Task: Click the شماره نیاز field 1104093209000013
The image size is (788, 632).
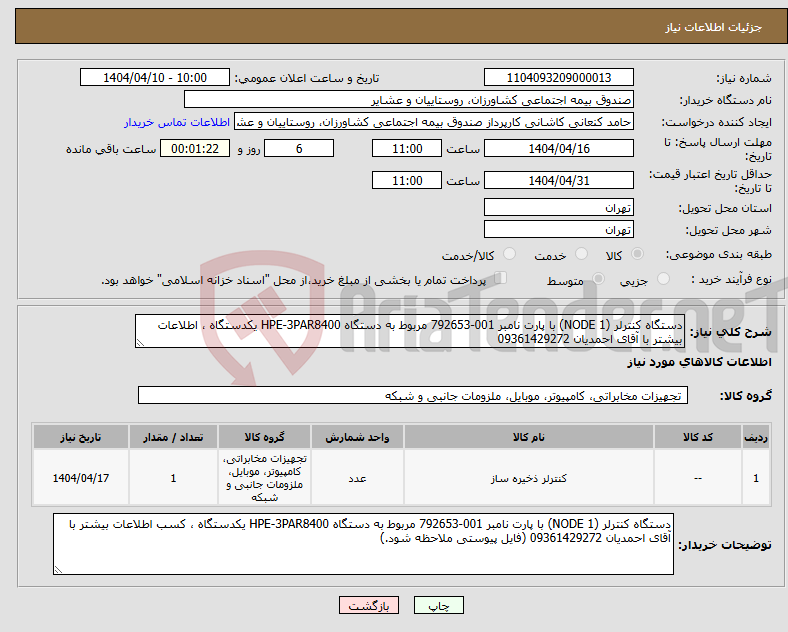Action: (559, 78)
